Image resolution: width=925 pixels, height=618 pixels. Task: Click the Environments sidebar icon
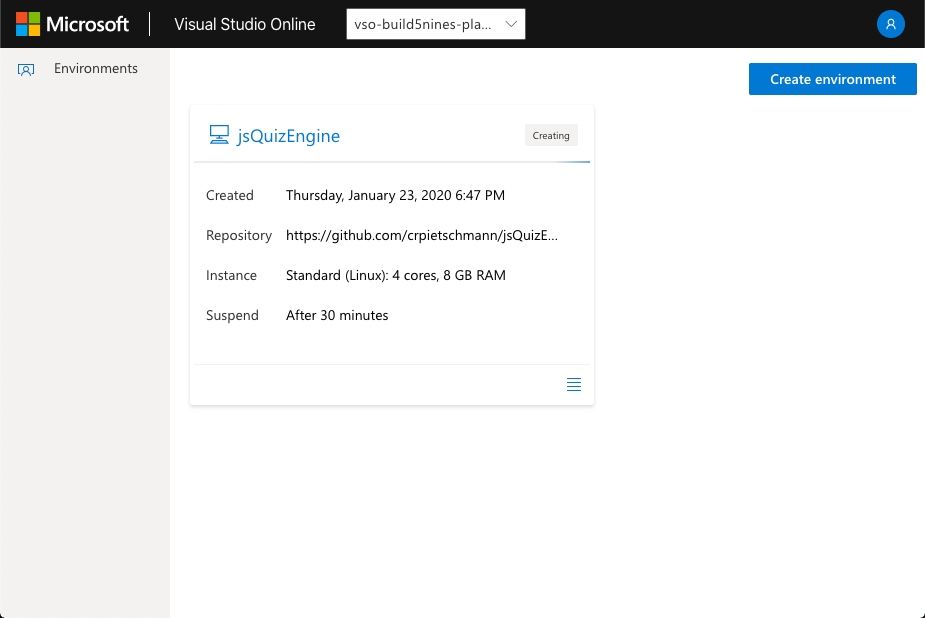click(x=26, y=70)
